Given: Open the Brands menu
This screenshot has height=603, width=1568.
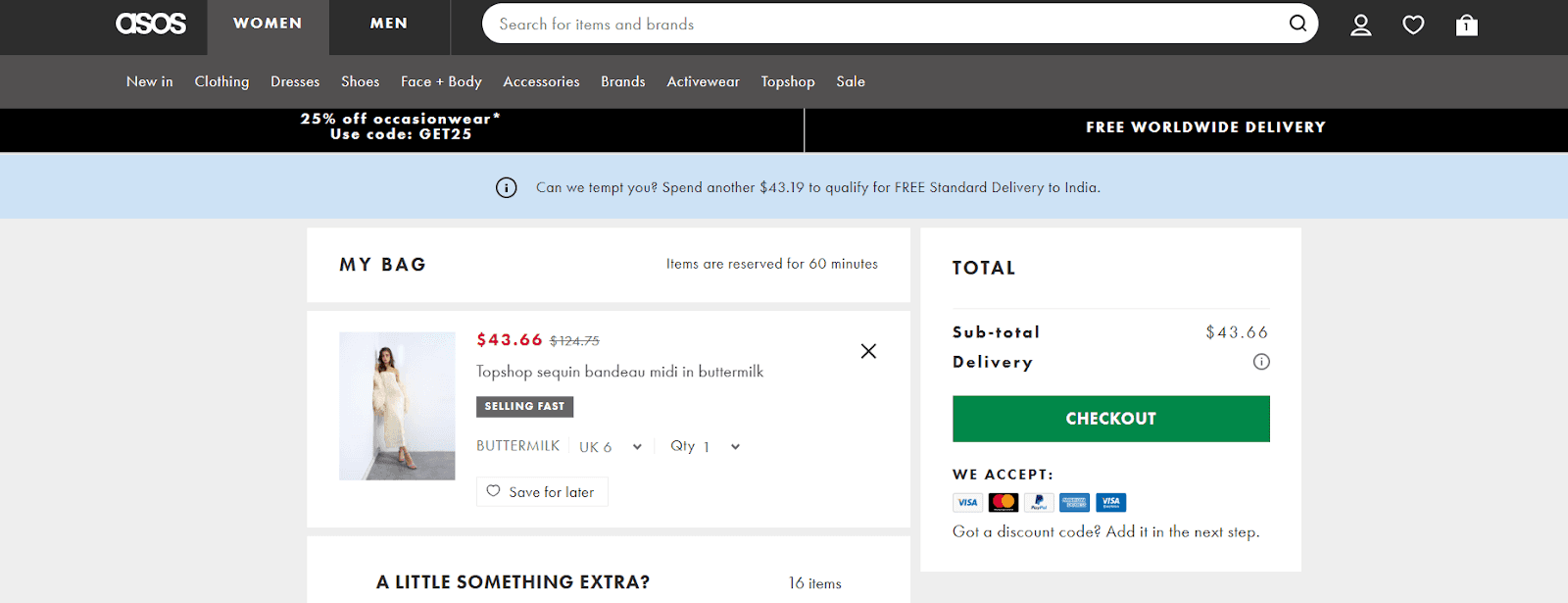Looking at the screenshot, I should 623,81.
